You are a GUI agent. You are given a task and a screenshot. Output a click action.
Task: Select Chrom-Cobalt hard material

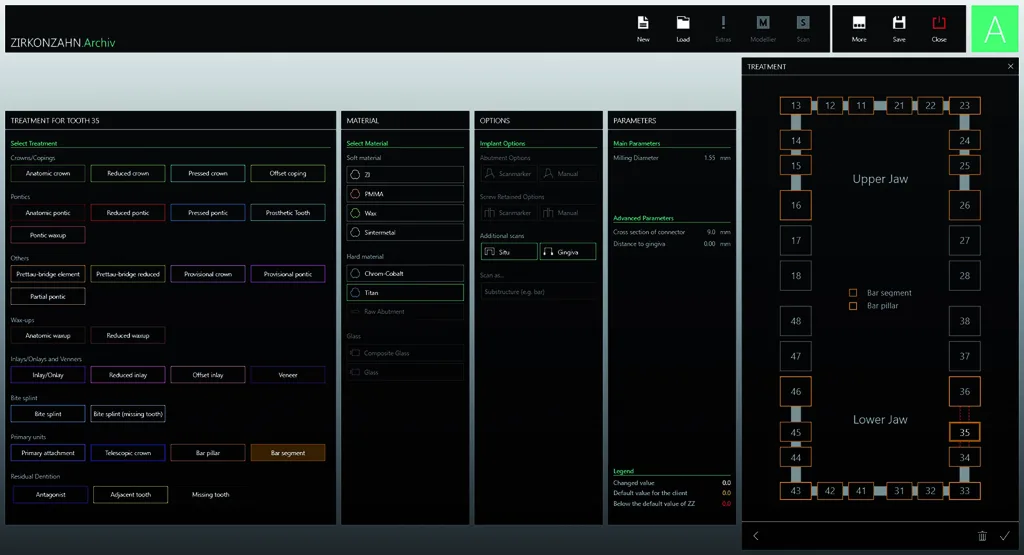coord(405,274)
